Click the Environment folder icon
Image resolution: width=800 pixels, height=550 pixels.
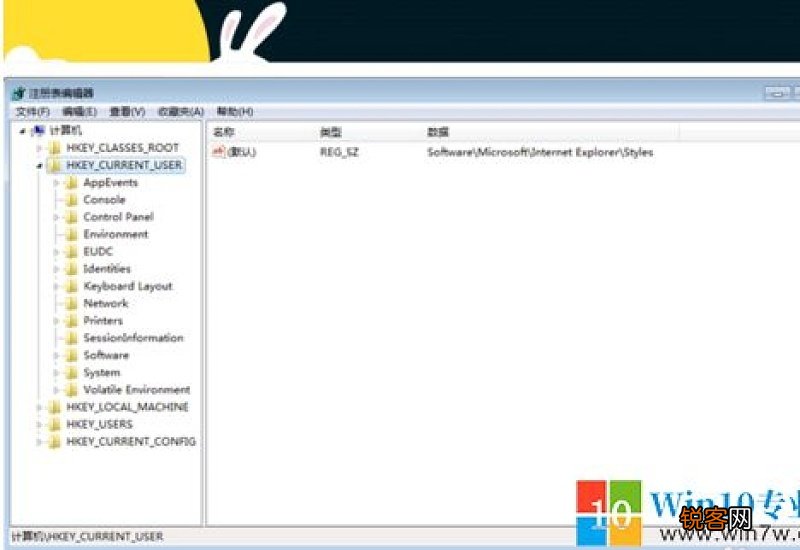72,235
